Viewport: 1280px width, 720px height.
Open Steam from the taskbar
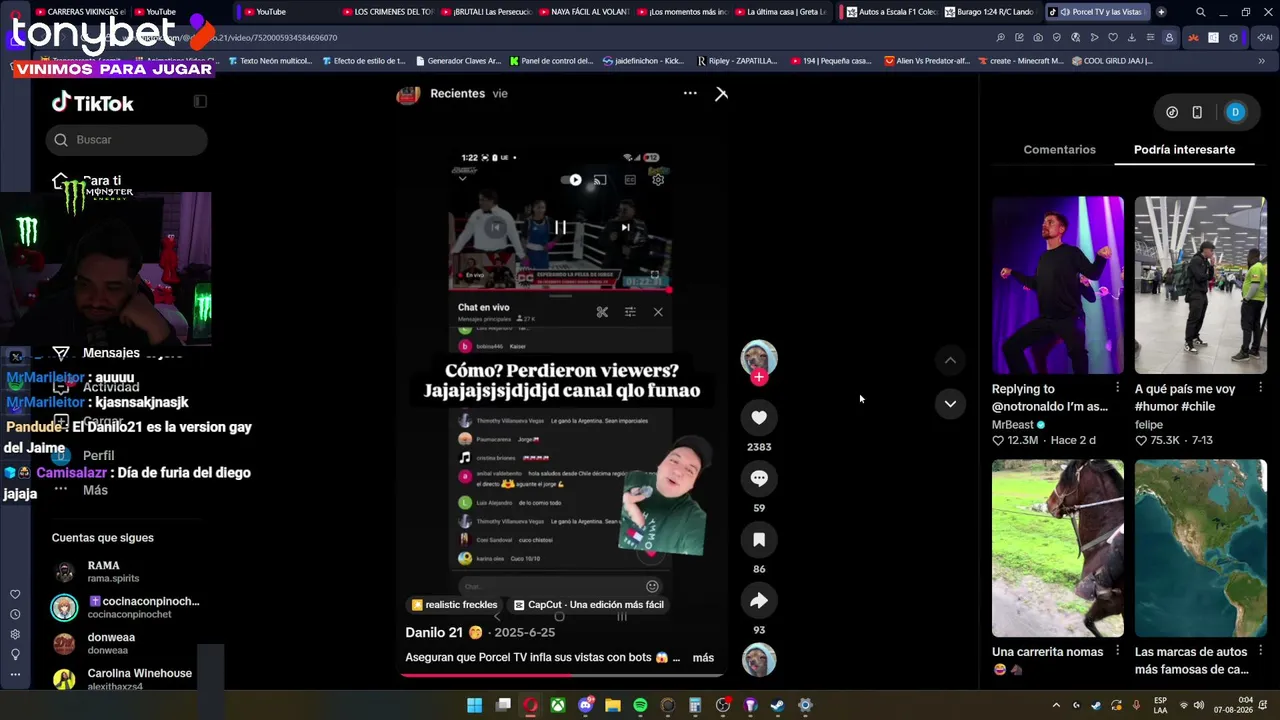pos(778,705)
